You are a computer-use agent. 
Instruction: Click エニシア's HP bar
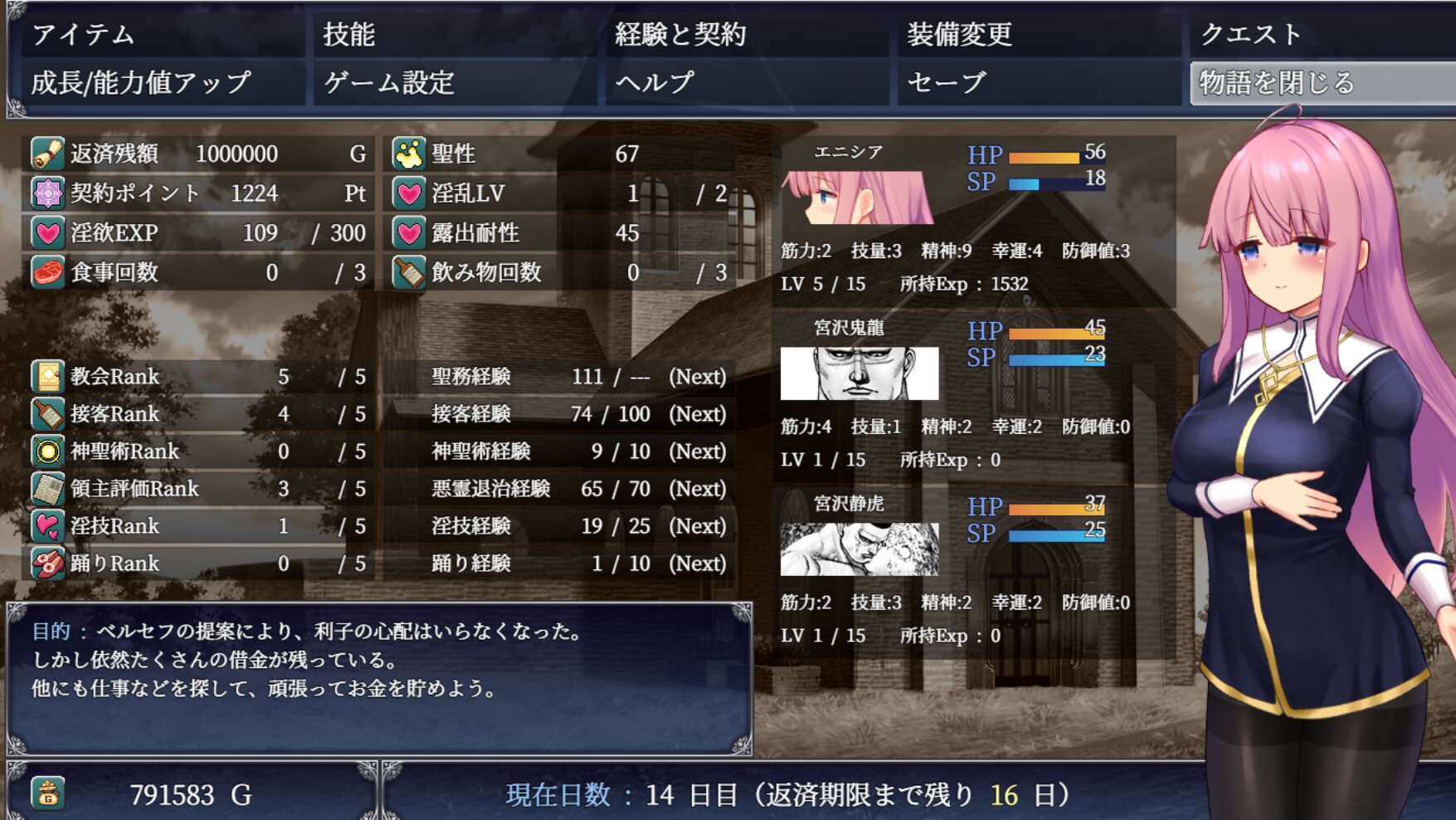click(x=1044, y=158)
